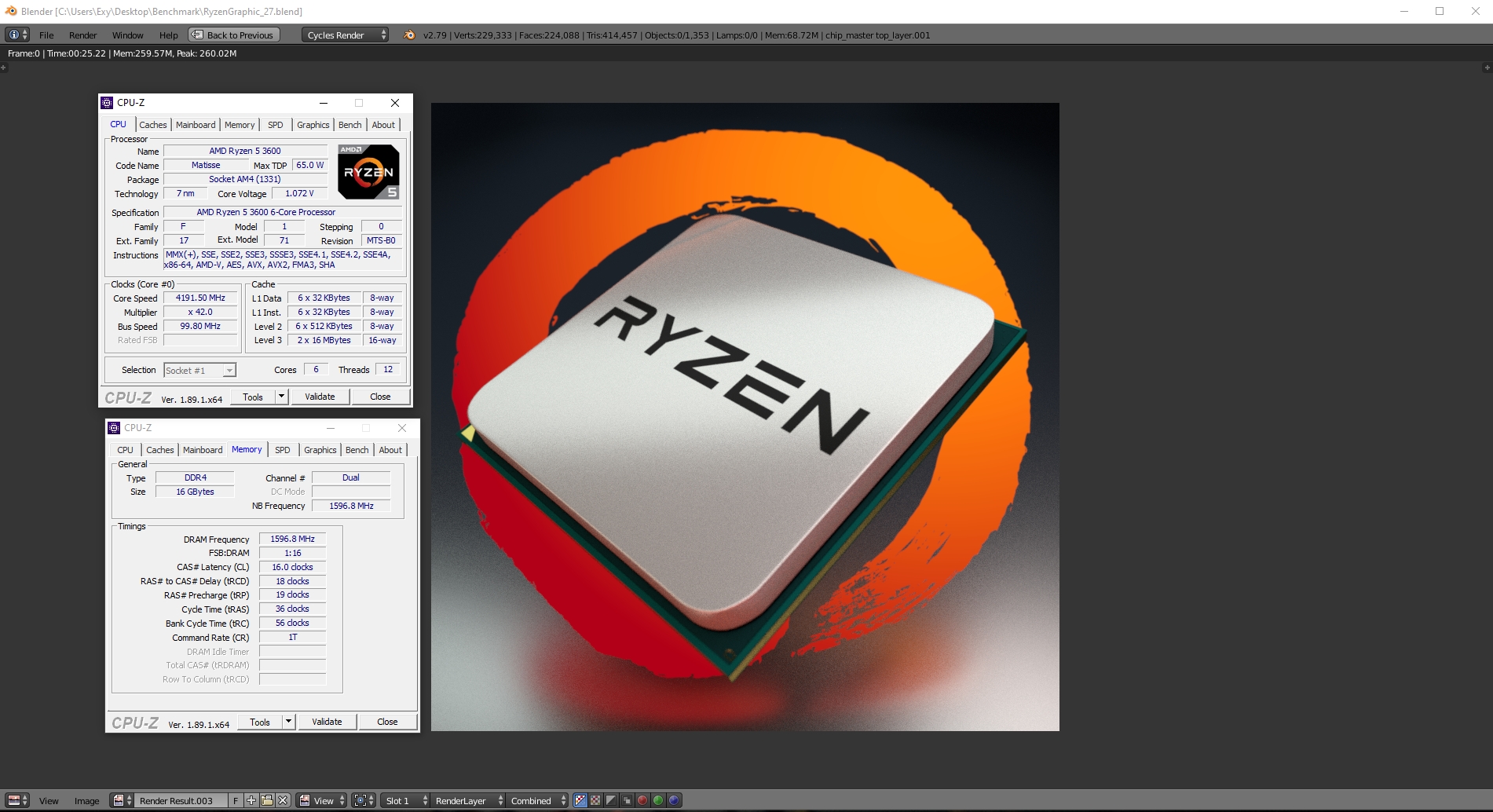
Task: Switch to the Caches tab in the CPU-Z CPU window
Action: coord(153,125)
